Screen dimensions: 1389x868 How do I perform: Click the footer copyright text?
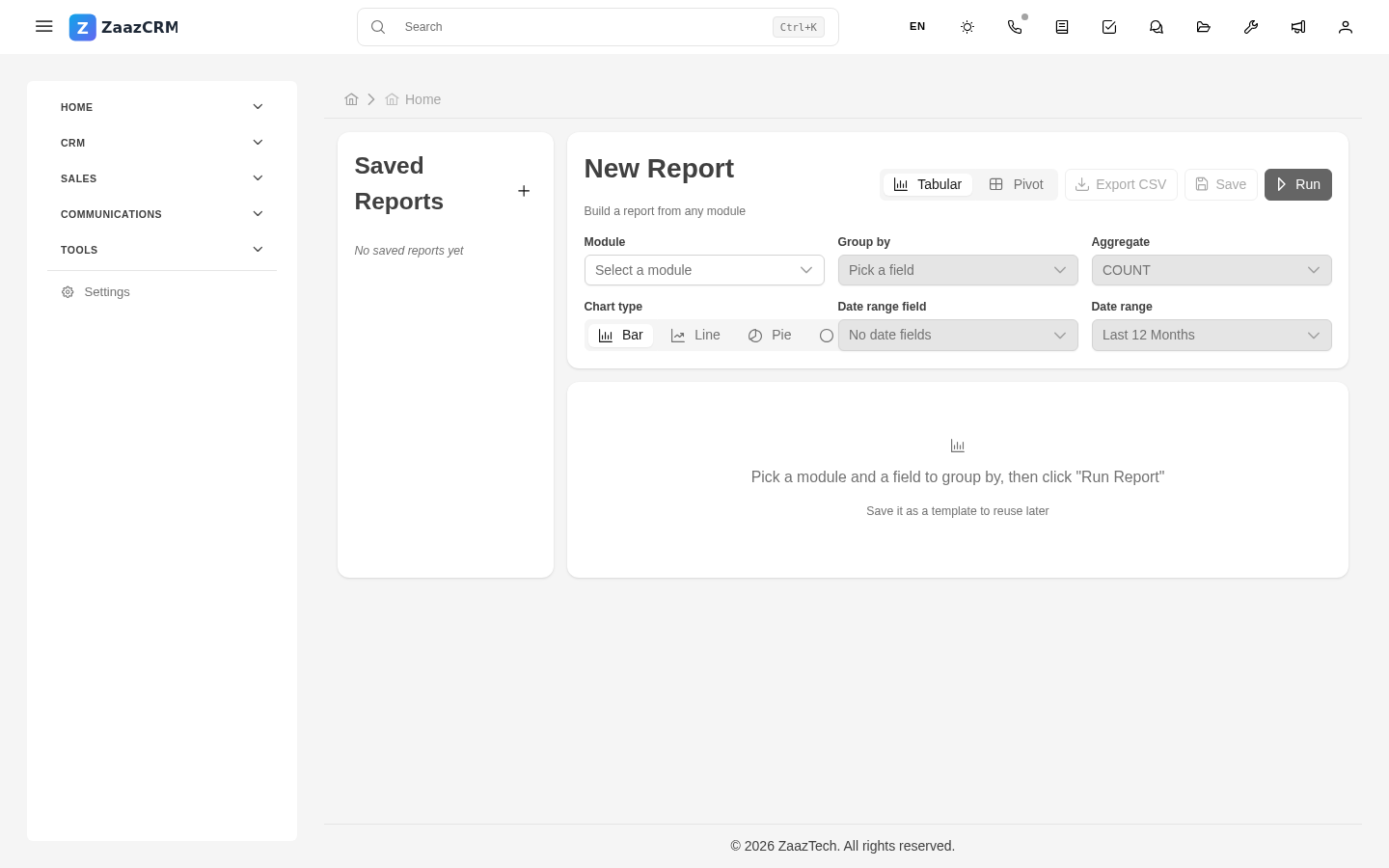point(843,846)
